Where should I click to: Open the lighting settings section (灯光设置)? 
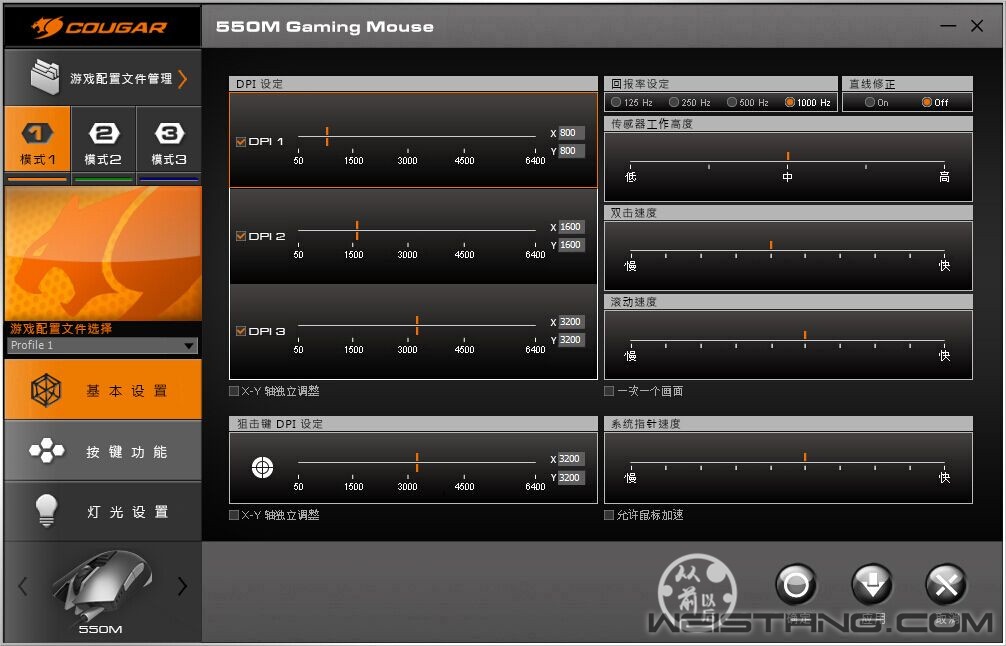[103, 511]
